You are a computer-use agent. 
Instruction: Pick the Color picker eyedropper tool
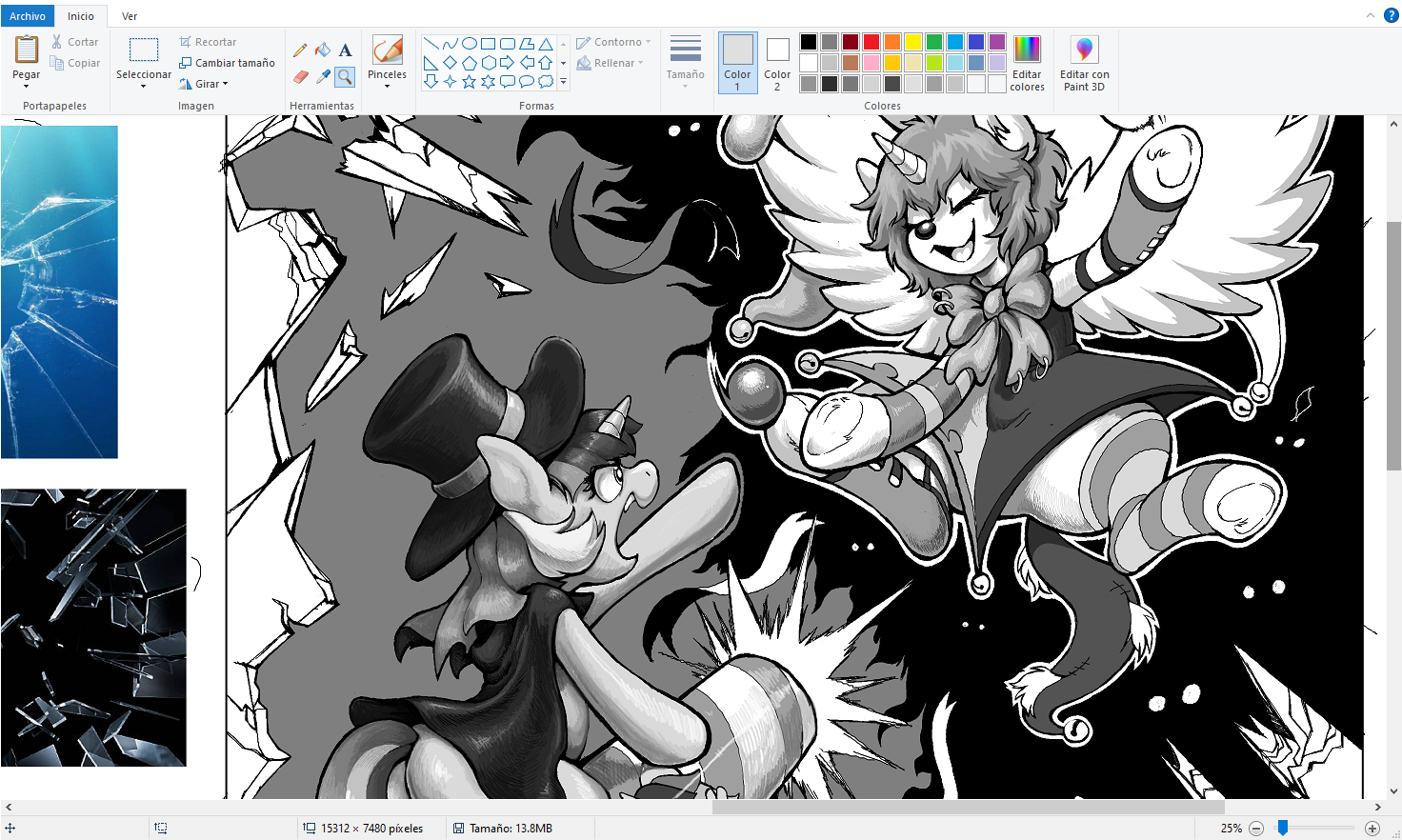(x=323, y=76)
